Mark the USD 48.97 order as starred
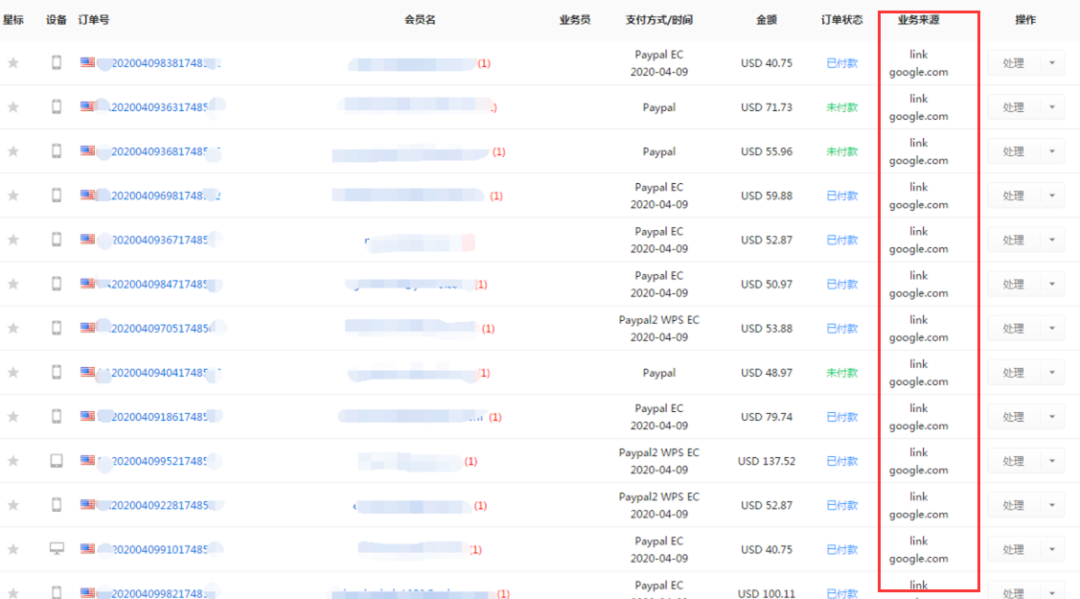 [13, 372]
